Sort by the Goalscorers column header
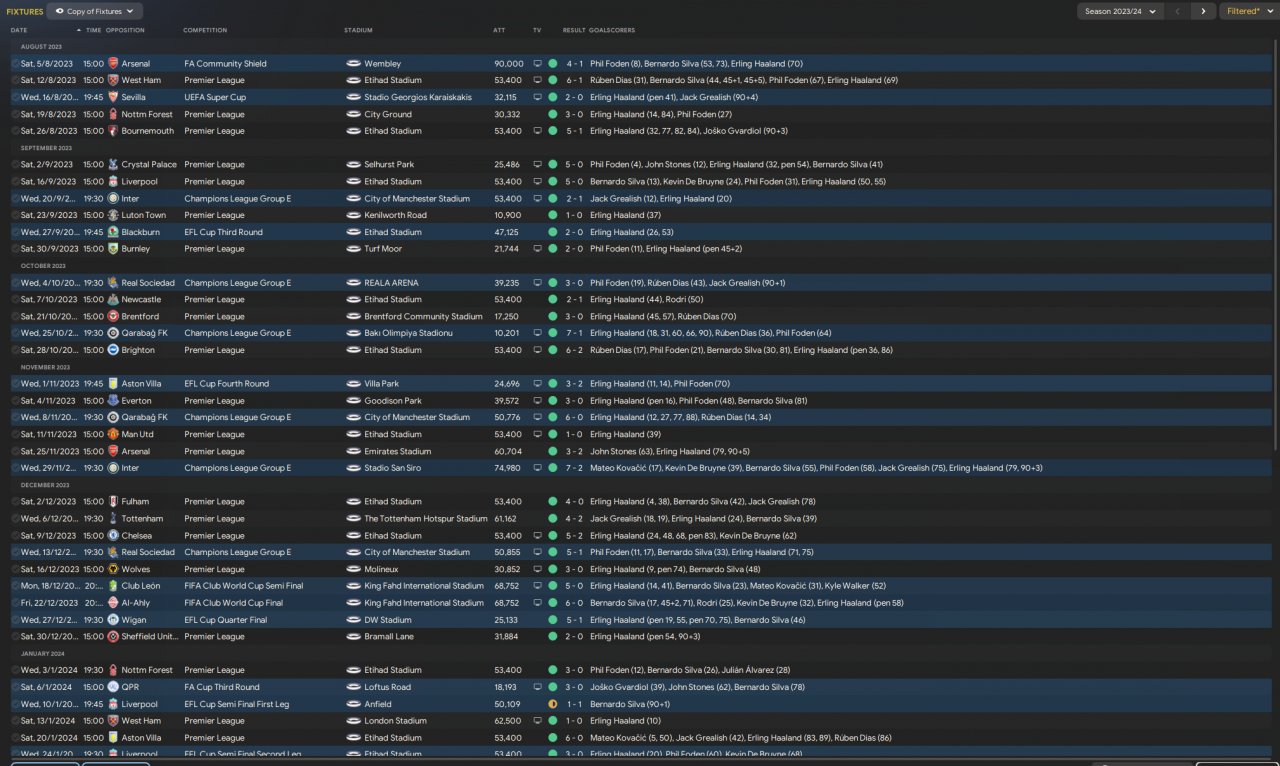This screenshot has width=1280, height=766. tap(612, 30)
